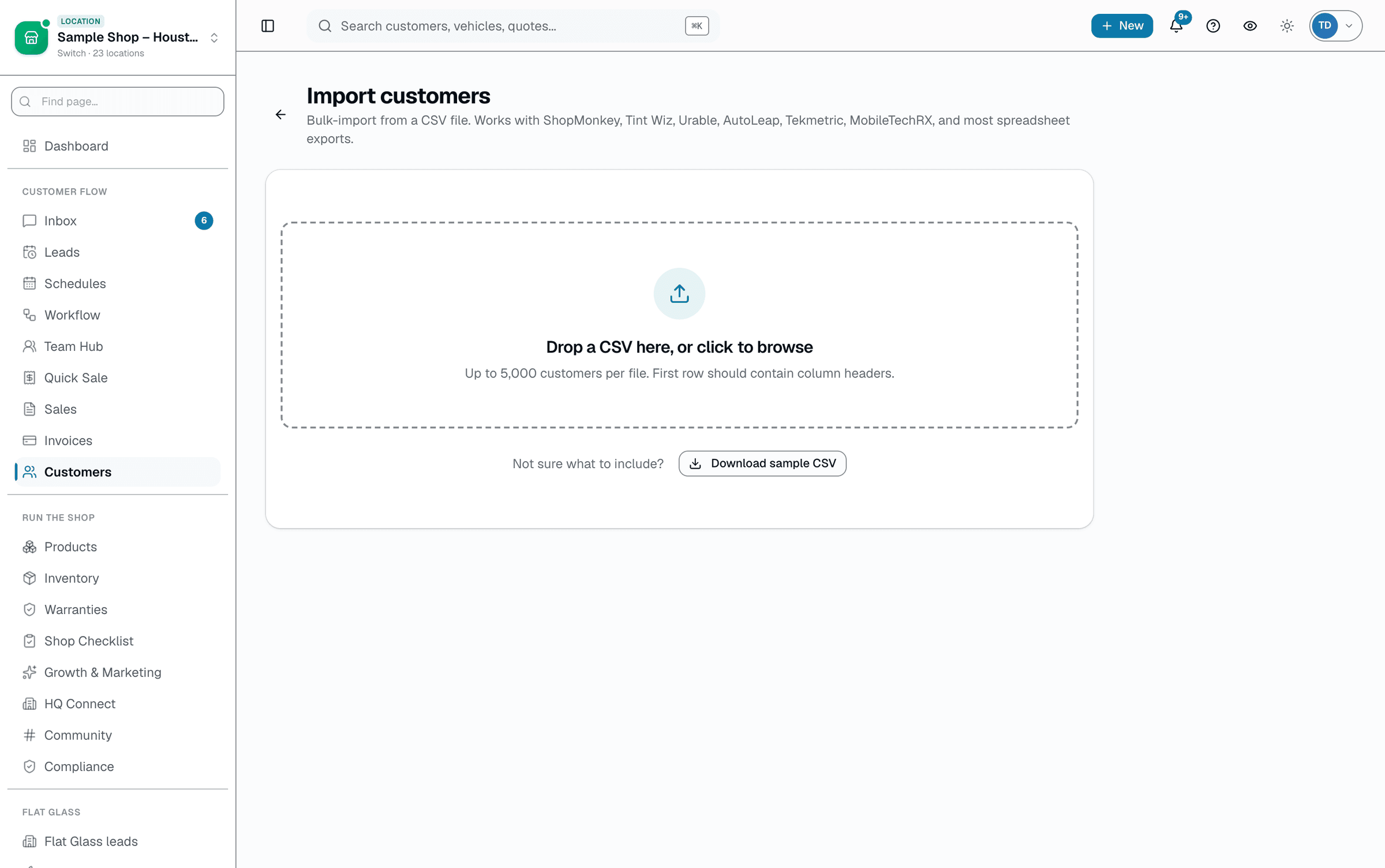Image resolution: width=1385 pixels, height=868 pixels.
Task: Select Customers in the sidebar
Action: pos(118,472)
